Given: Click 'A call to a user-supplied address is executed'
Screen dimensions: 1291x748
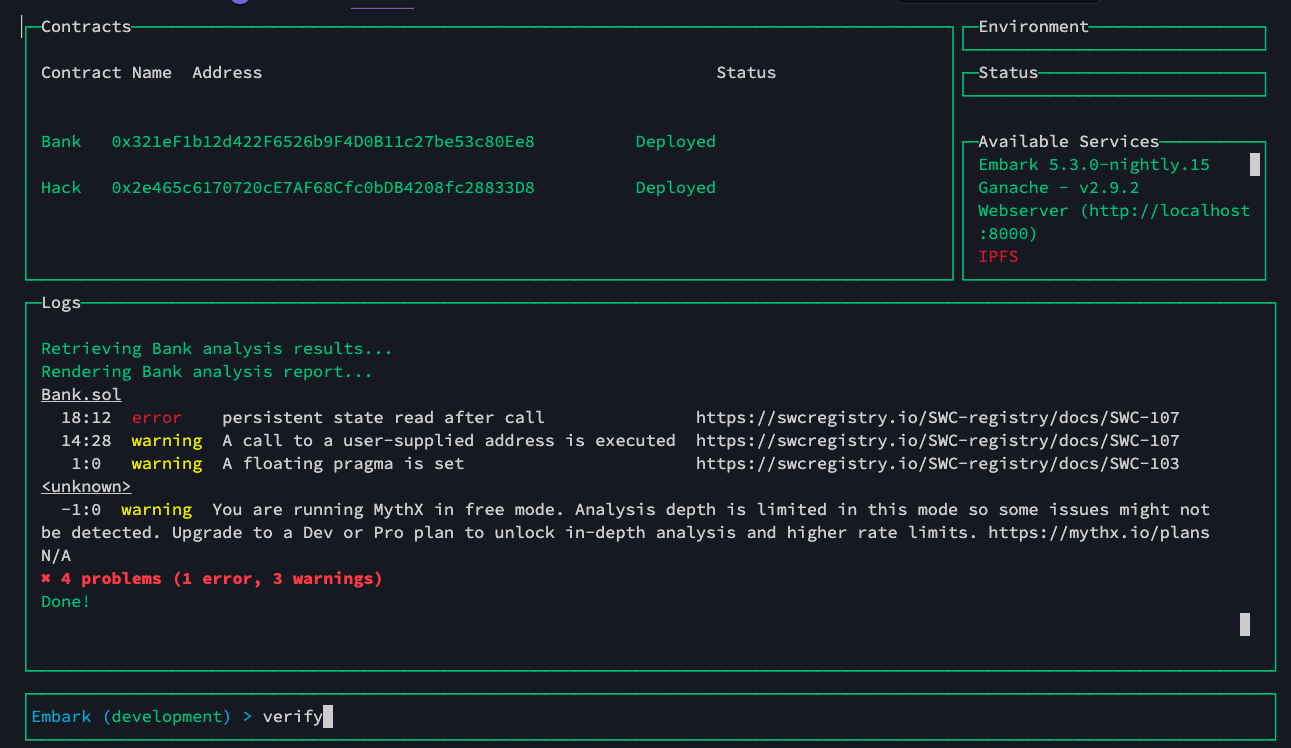Looking at the screenshot, I should [449, 440].
